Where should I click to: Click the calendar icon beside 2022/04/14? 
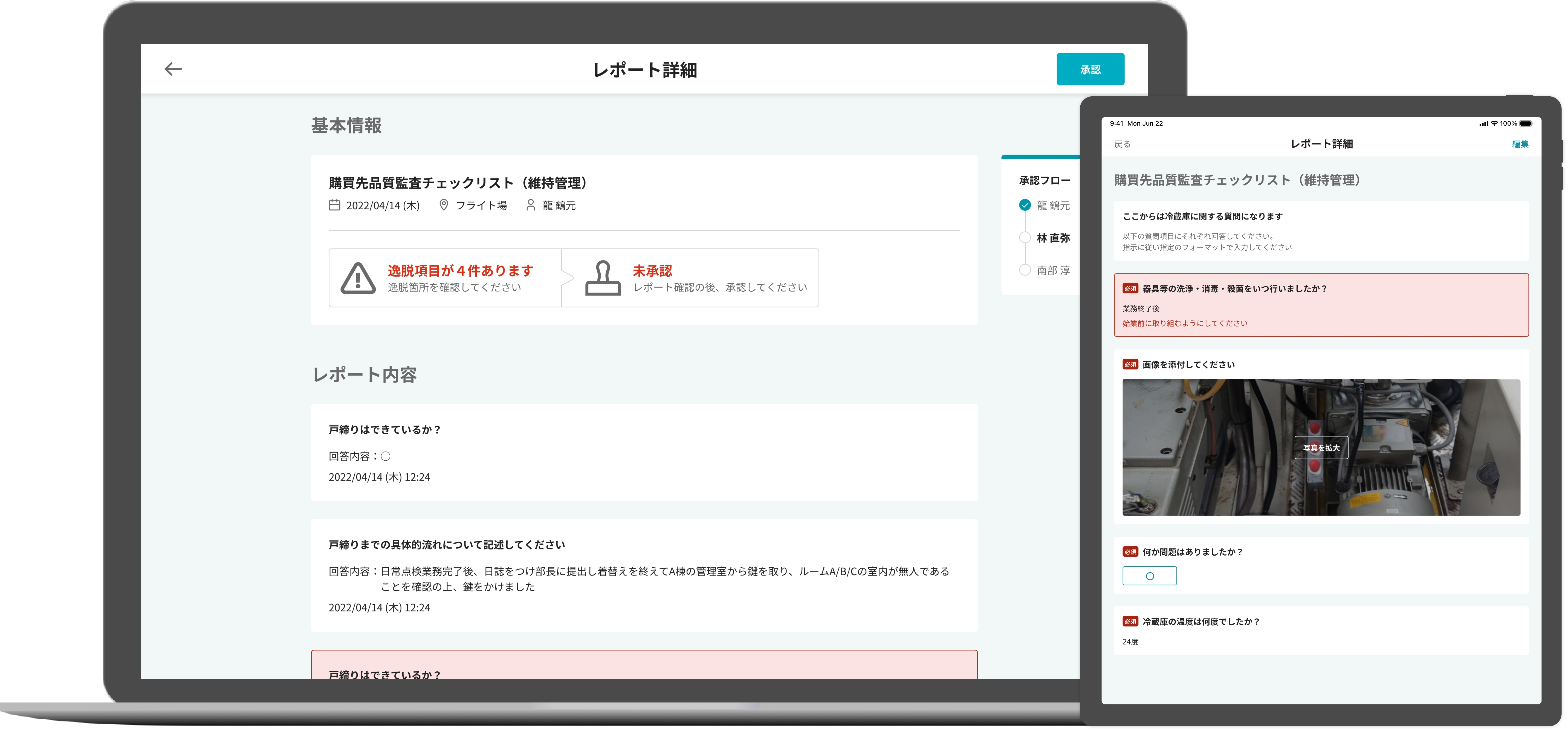coord(334,205)
